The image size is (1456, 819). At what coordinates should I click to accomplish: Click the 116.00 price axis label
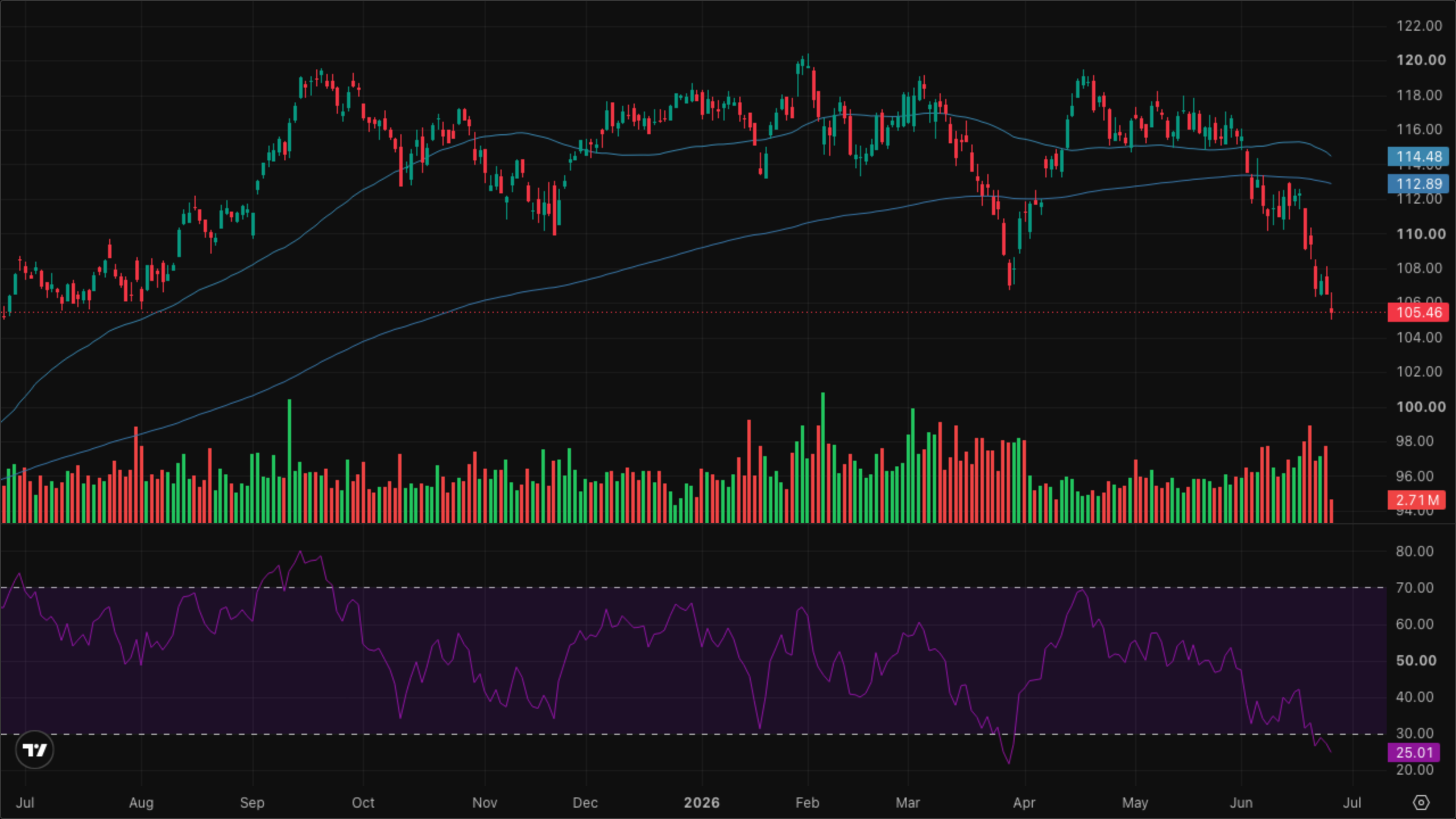(1419, 130)
